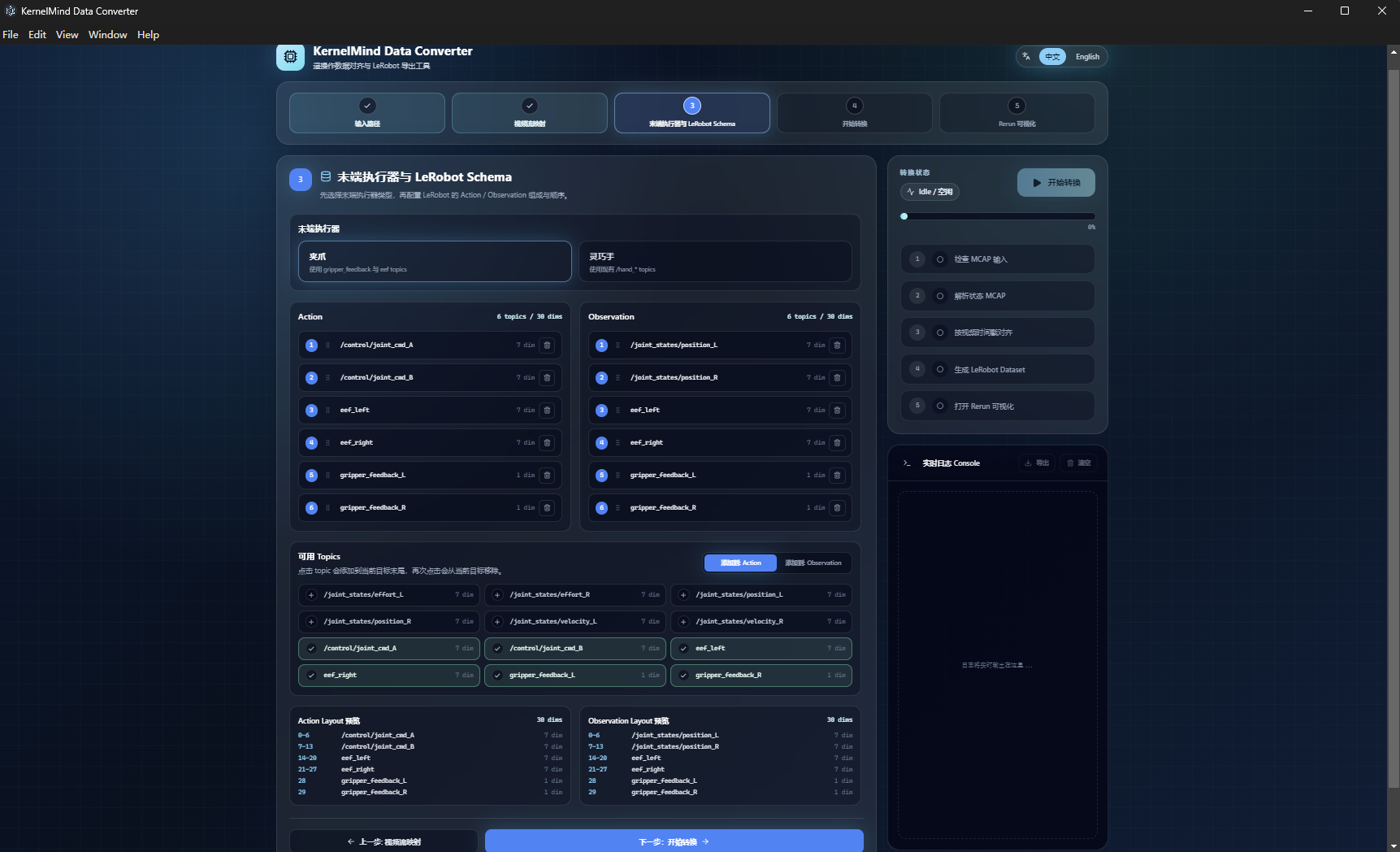
Task: Grab the drag handle of Action eef_right
Action: point(327,442)
